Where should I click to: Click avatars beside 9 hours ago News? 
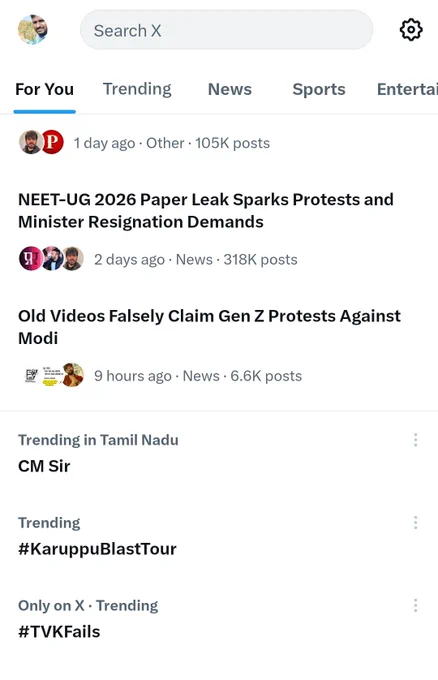click(51, 375)
